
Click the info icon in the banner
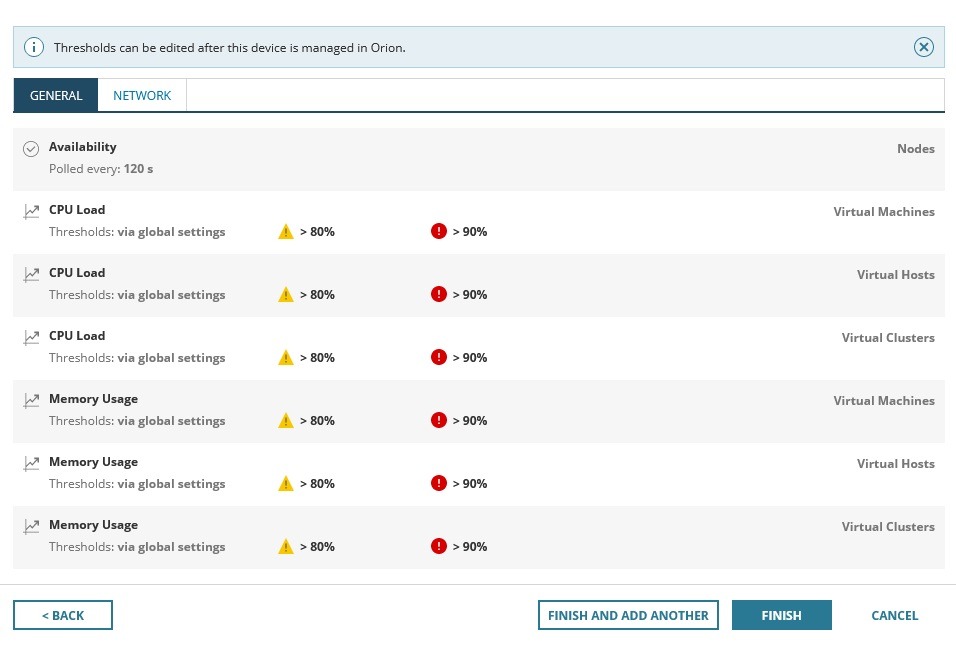34,47
